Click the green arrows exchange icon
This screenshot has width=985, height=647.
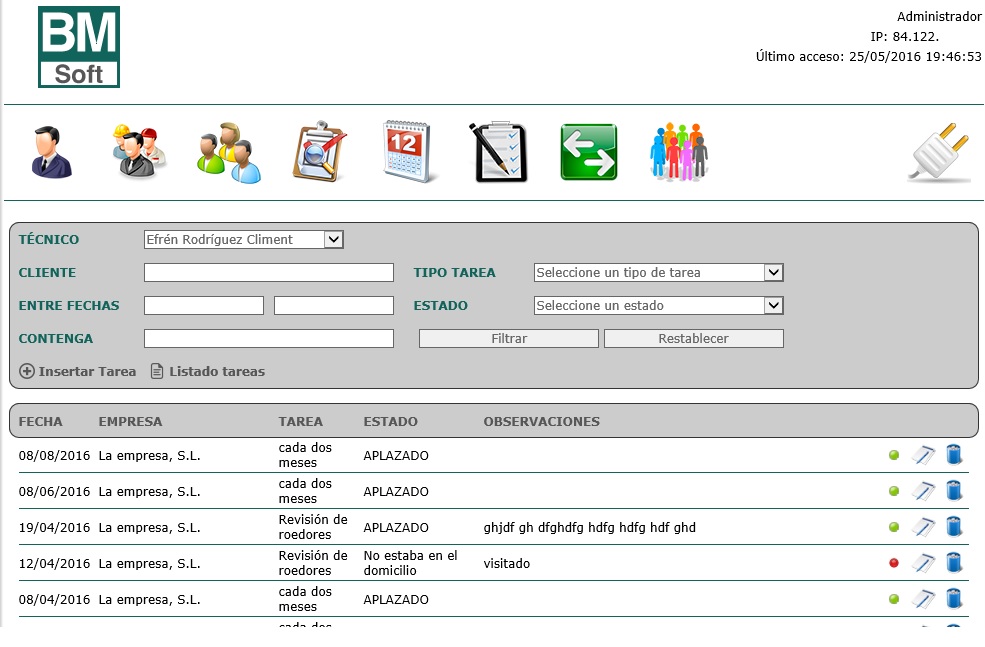(x=589, y=152)
